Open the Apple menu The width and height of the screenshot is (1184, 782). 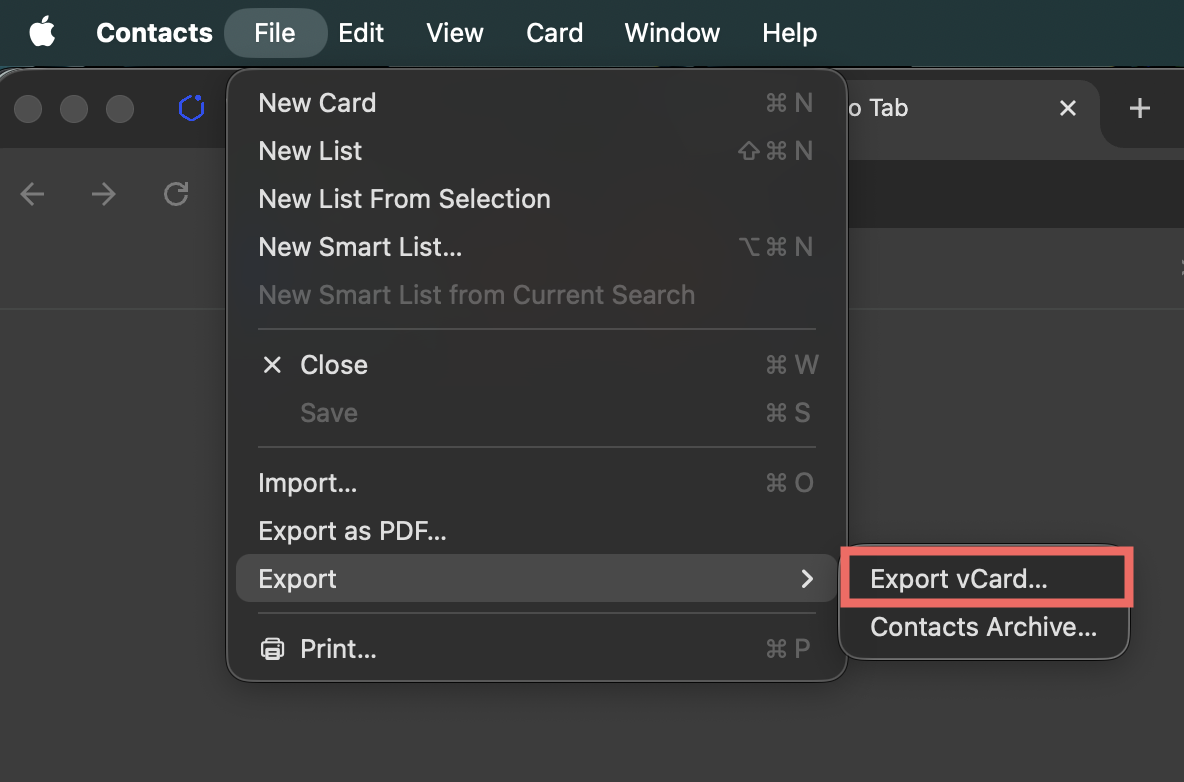pos(42,33)
